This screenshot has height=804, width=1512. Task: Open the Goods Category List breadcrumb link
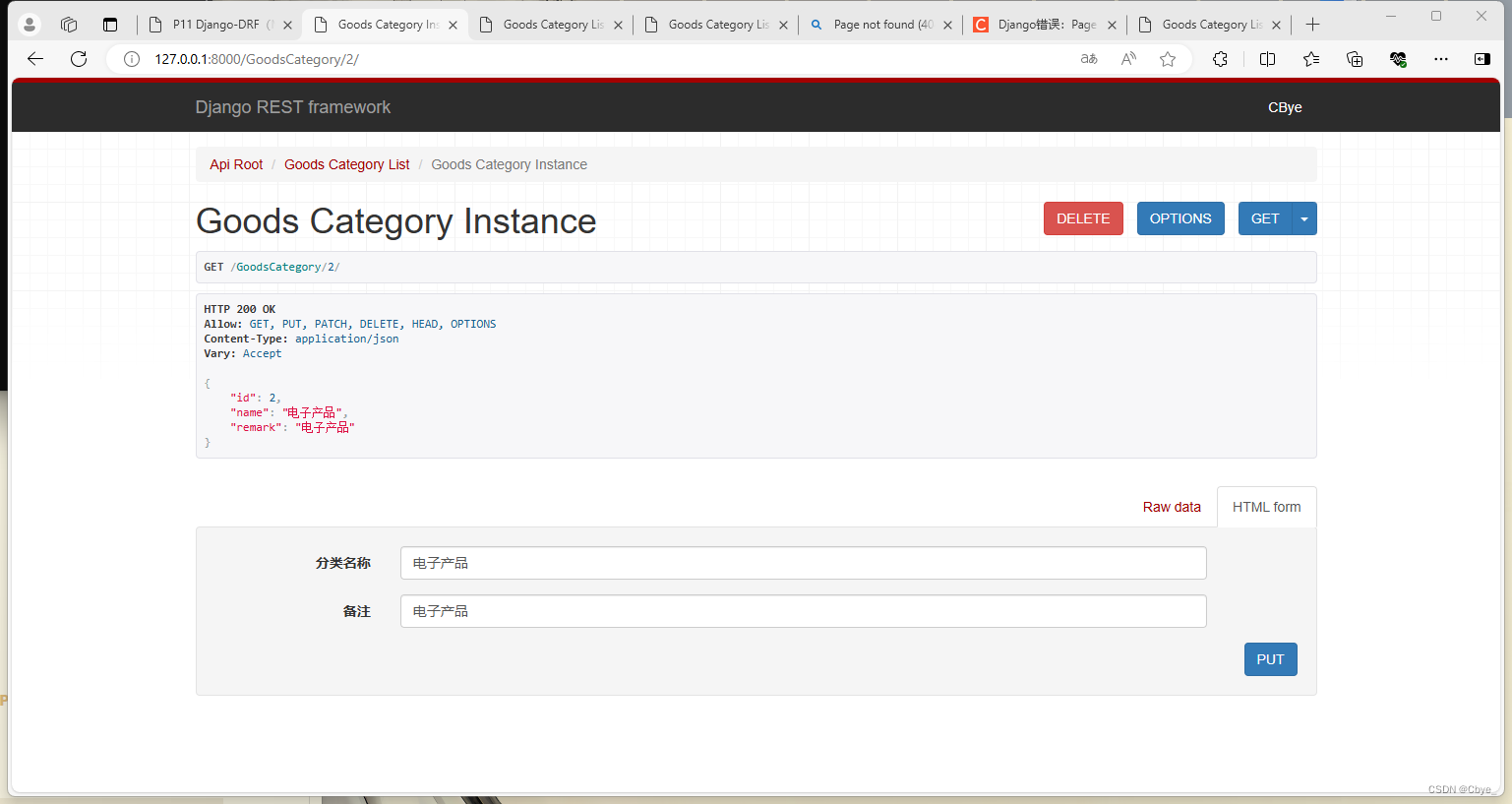click(347, 164)
